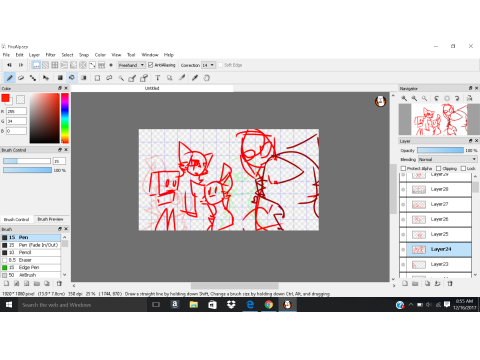Adjust the layer Opacity slider
The width and height of the screenshot is (480, 360).
(x=440, y=151)
